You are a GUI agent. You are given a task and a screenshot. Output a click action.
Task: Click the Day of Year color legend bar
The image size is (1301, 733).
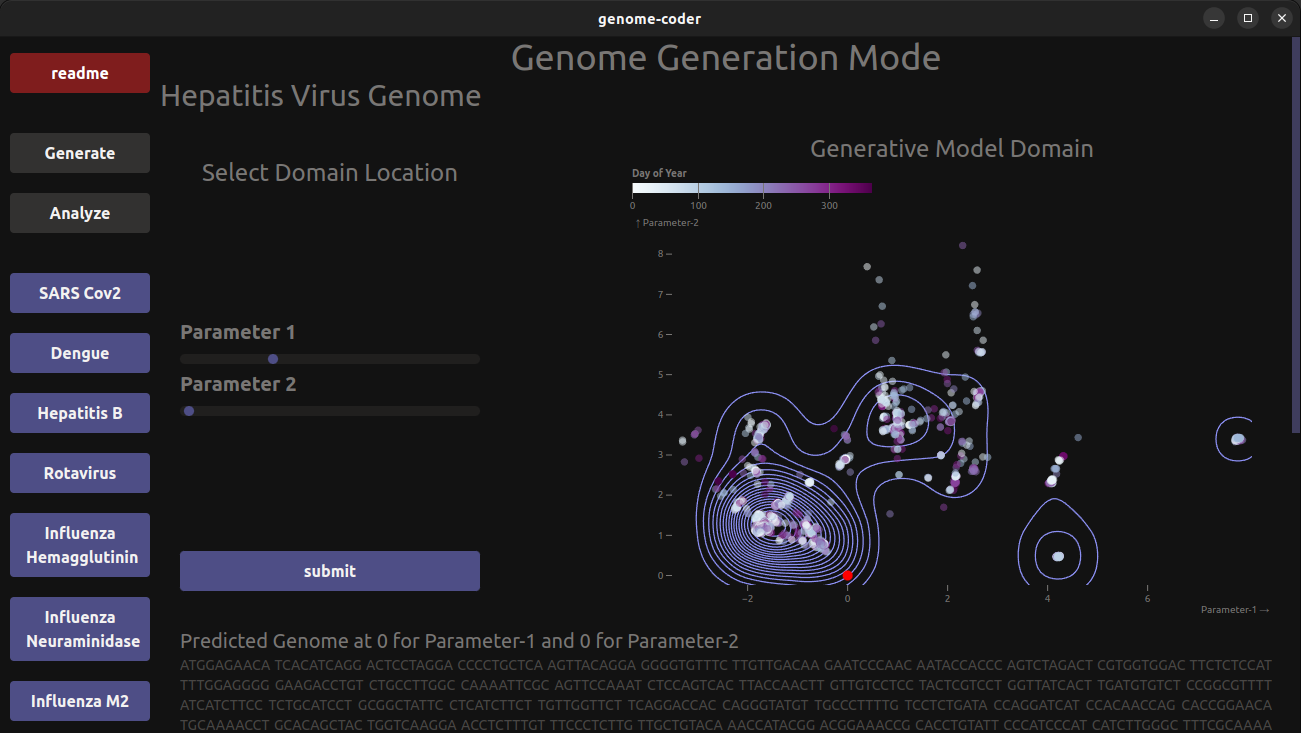tap(752, 188)
